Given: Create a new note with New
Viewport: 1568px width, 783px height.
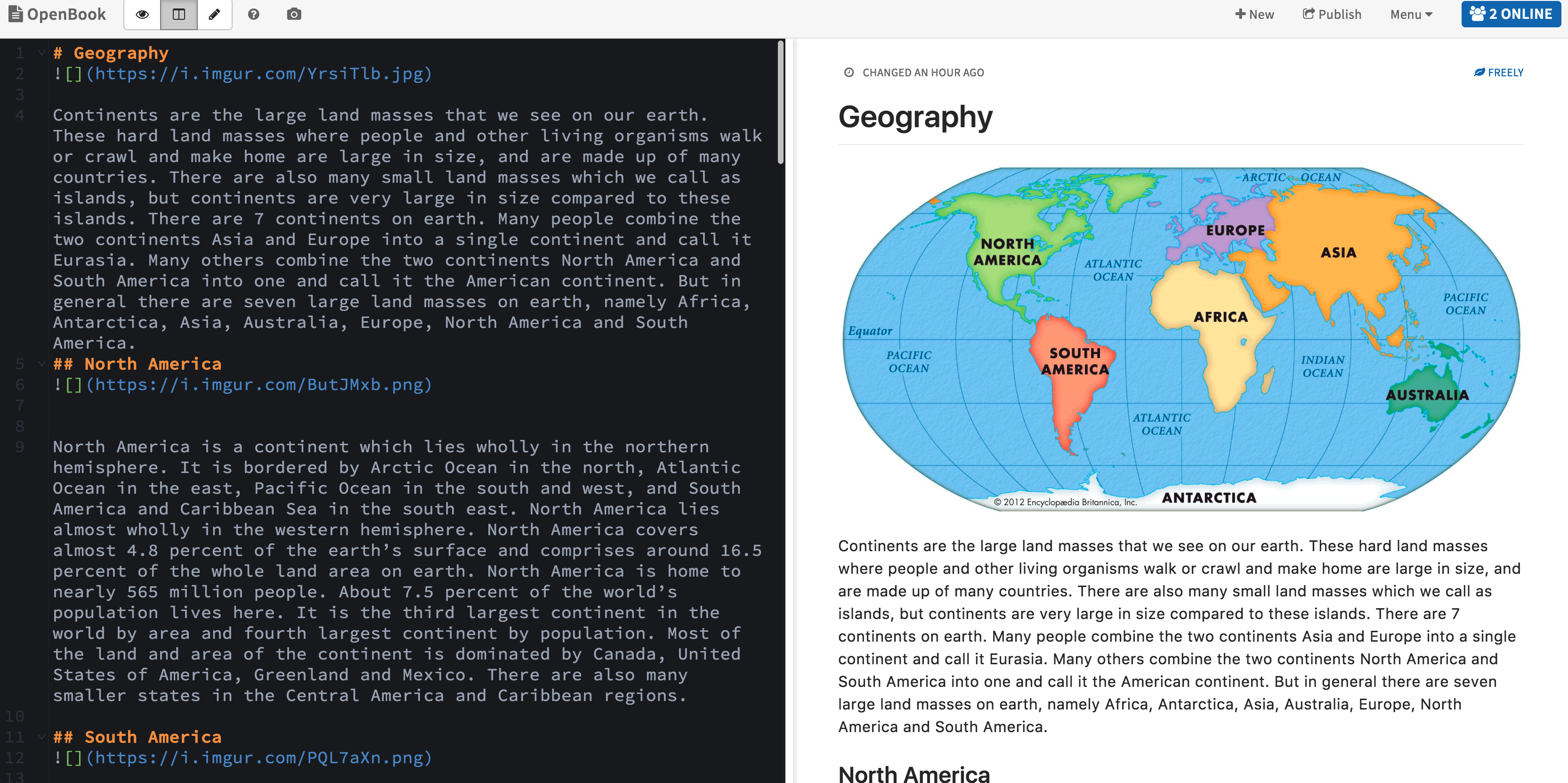Looking at the screenshot, I should (1254, 15).
